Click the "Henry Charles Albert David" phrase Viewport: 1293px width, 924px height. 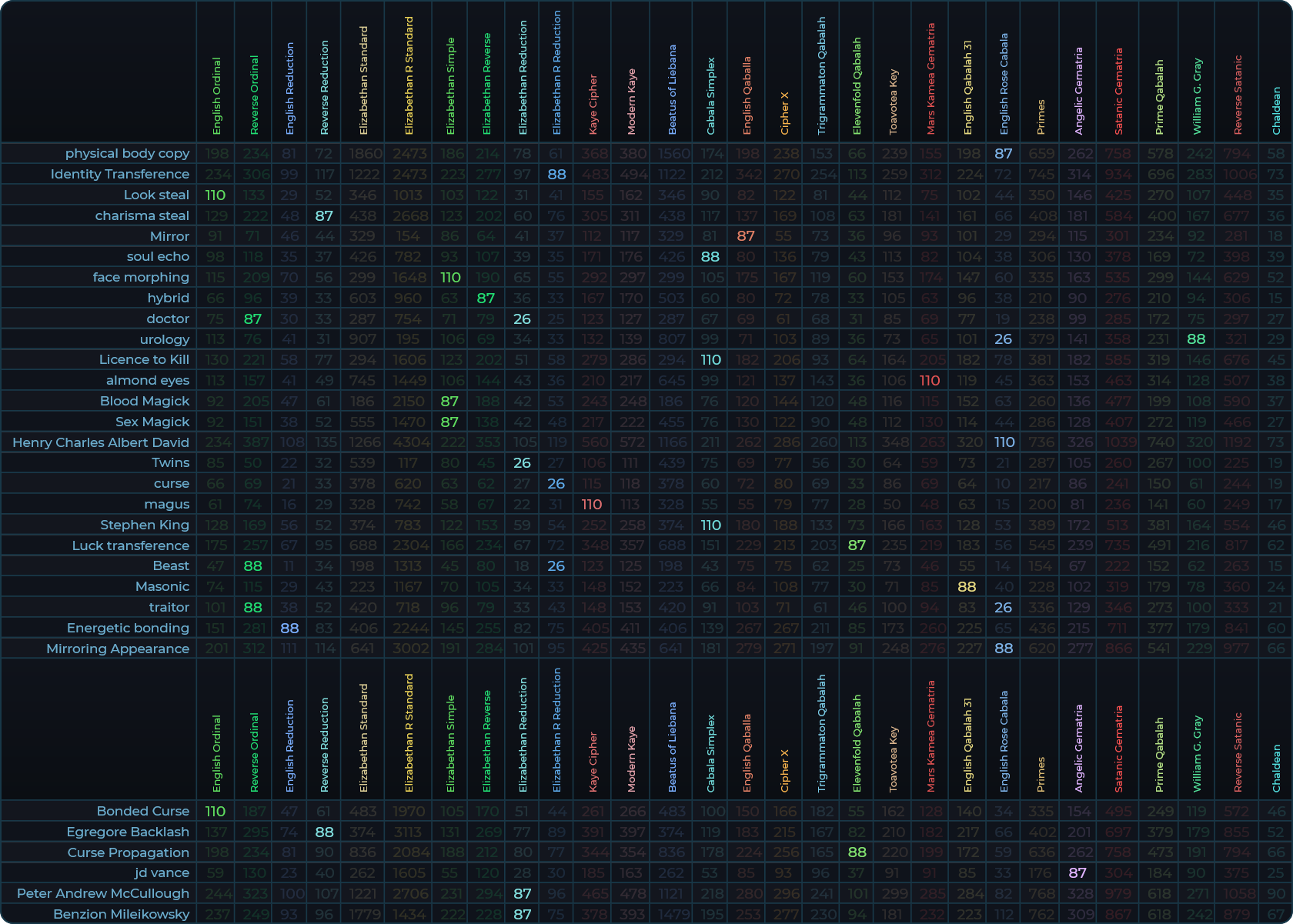click(100, 442)
